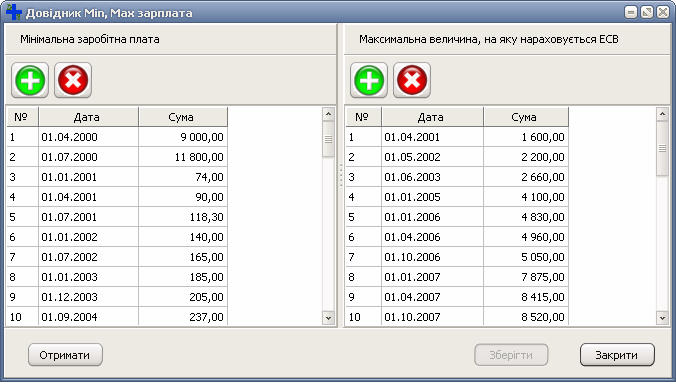The width and height of the screenshot is (676, 384).
Task: Select sum cell 4 960,00
Action: click(x=526, y=237)
